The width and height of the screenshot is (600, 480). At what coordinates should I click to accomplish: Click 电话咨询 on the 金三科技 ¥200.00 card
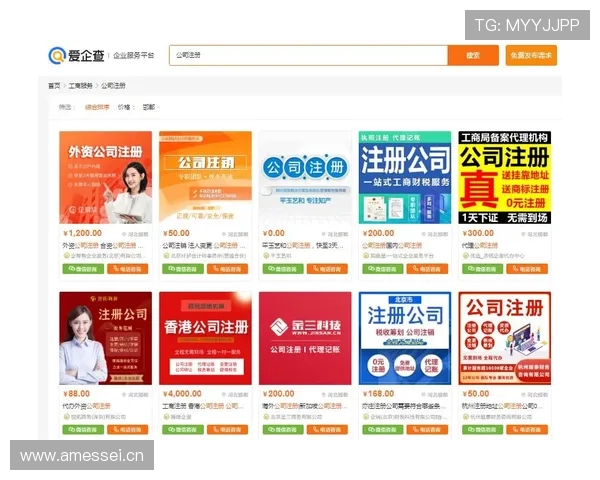[x=328, y=430]
